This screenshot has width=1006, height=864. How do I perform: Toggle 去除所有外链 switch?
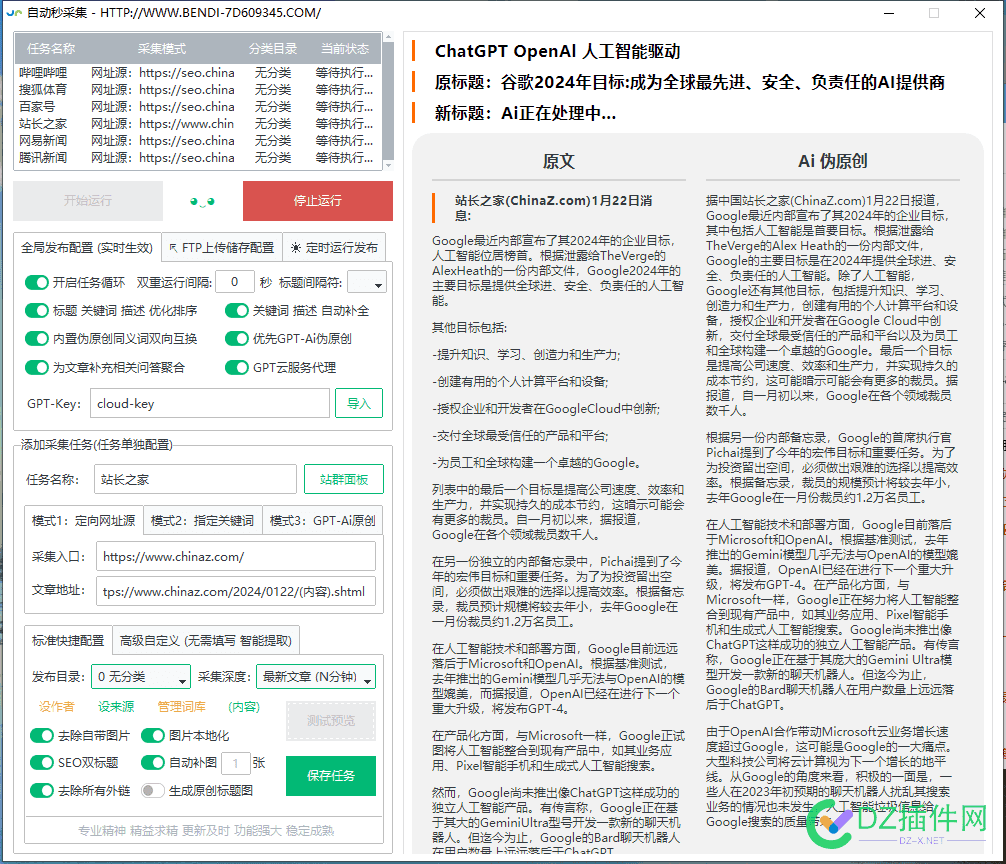point(42,790)
